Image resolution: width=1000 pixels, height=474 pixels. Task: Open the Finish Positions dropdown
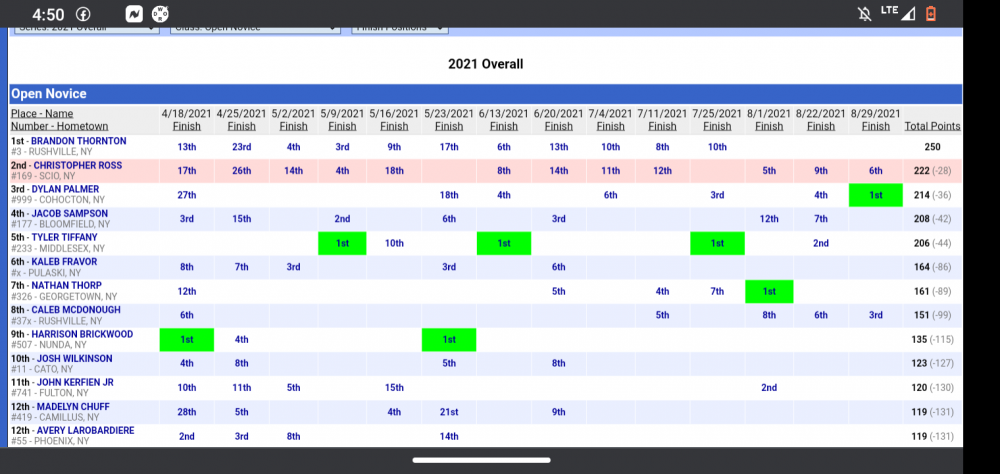400,29
